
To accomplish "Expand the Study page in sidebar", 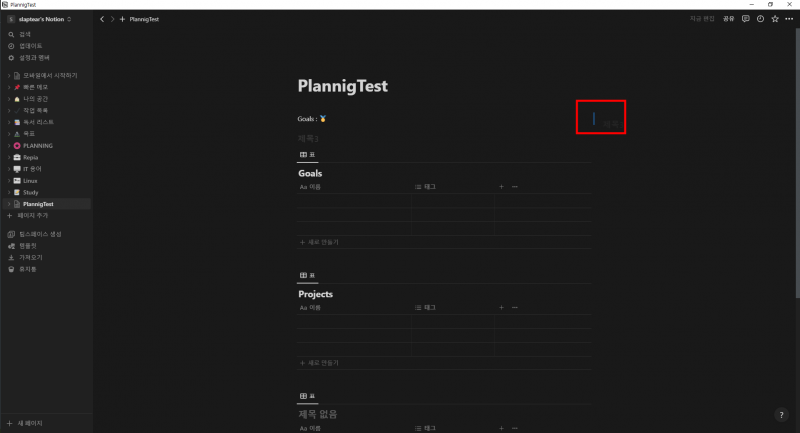I will [9, 193].
